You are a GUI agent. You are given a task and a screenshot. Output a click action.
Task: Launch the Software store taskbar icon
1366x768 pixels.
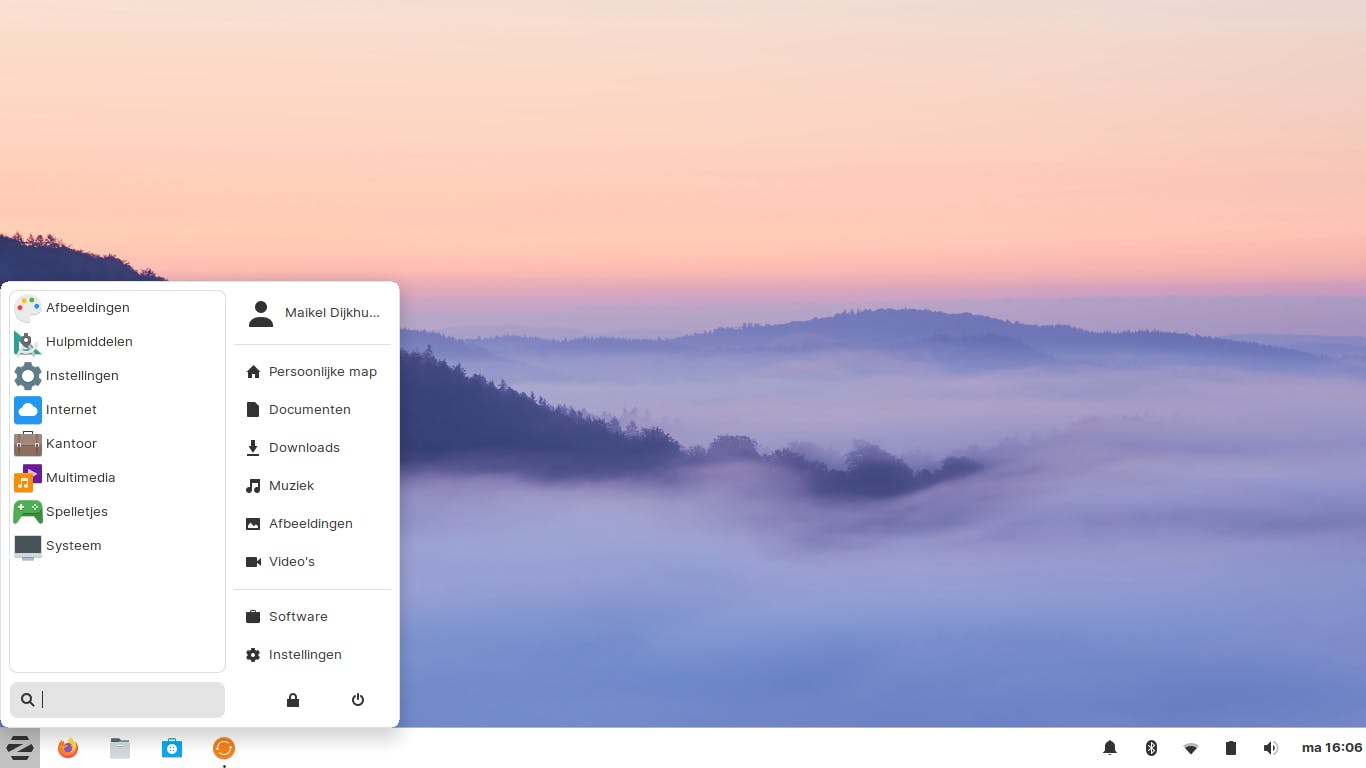coord(171,747)
